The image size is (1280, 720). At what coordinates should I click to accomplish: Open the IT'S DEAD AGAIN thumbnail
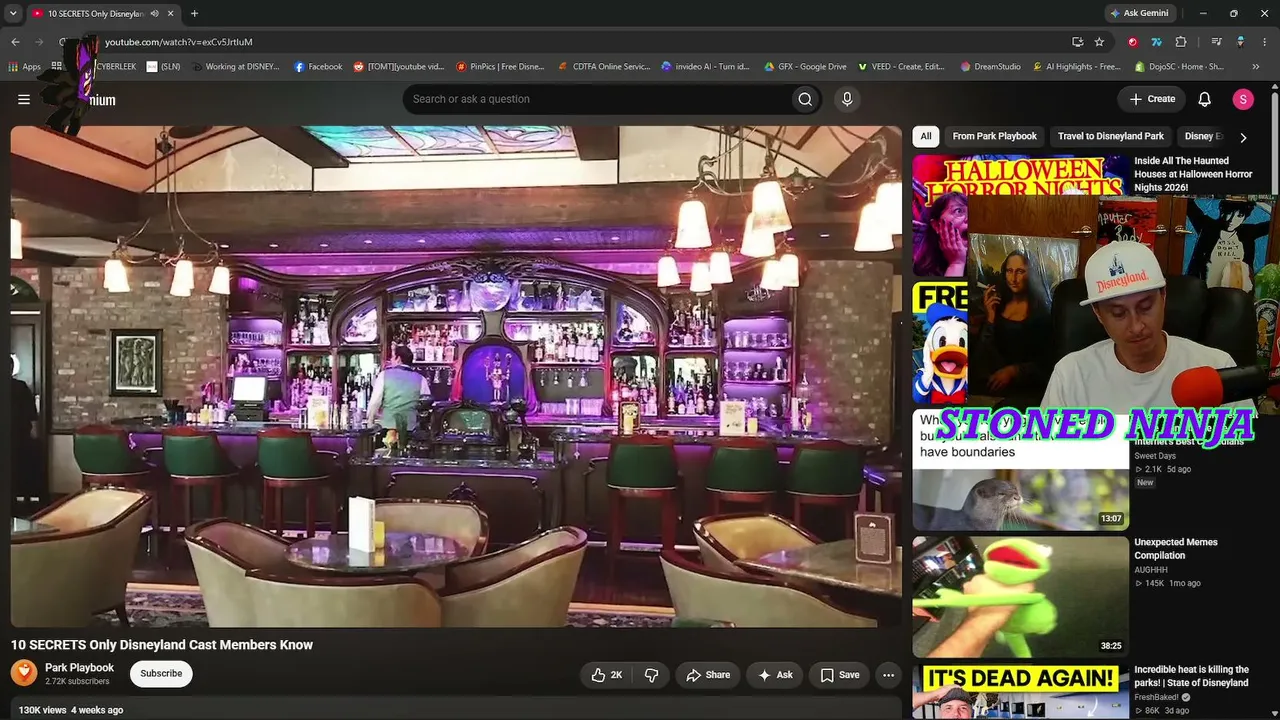(x=1020, y=692)
